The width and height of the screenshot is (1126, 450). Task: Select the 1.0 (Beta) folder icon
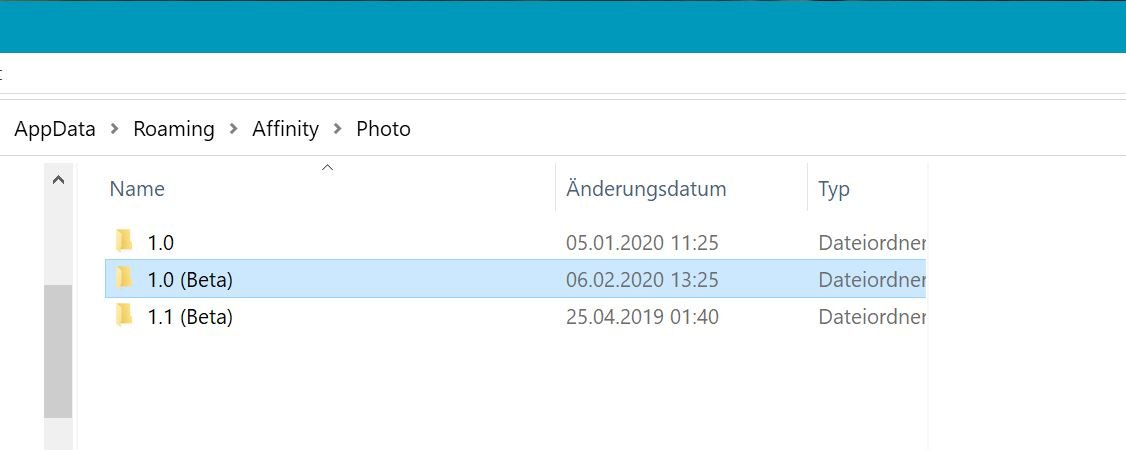click(x=124, y=278)
